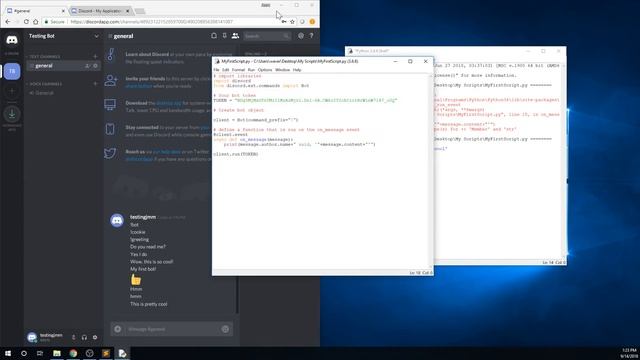Switch to Chrome from the taskbar
Viewport: 640px width, 360px height.
point(73,353)
